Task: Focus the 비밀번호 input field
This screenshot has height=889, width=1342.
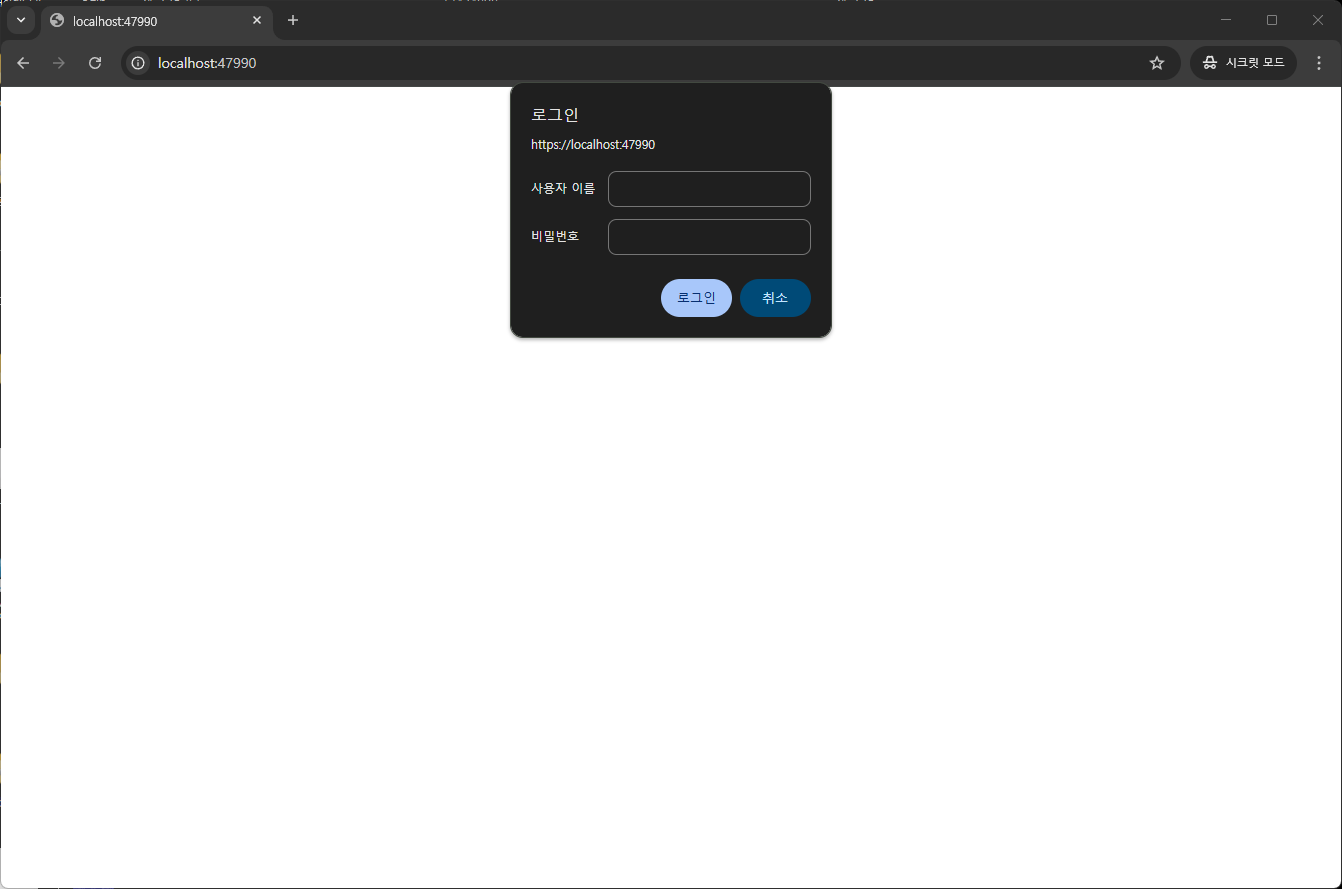Action: (x=709, y=237)
